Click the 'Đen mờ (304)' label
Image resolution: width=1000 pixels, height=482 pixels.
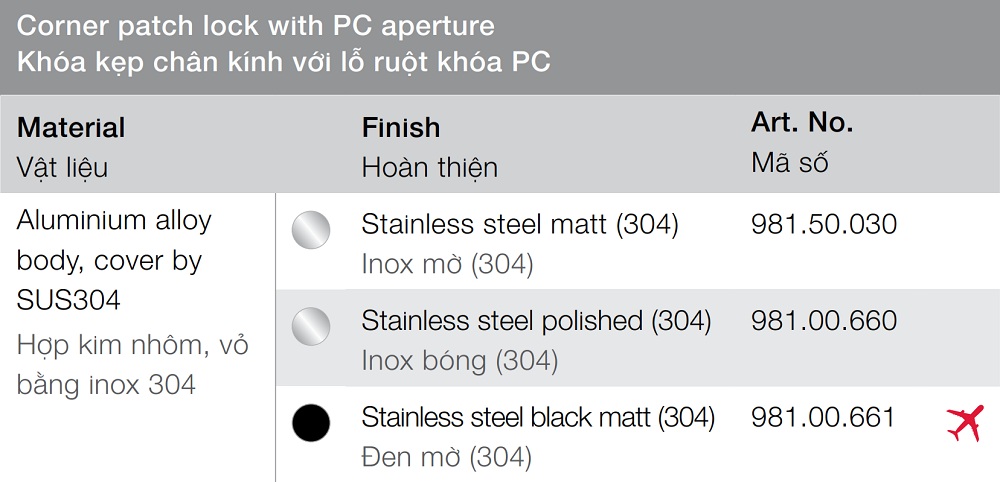(446, 457)
